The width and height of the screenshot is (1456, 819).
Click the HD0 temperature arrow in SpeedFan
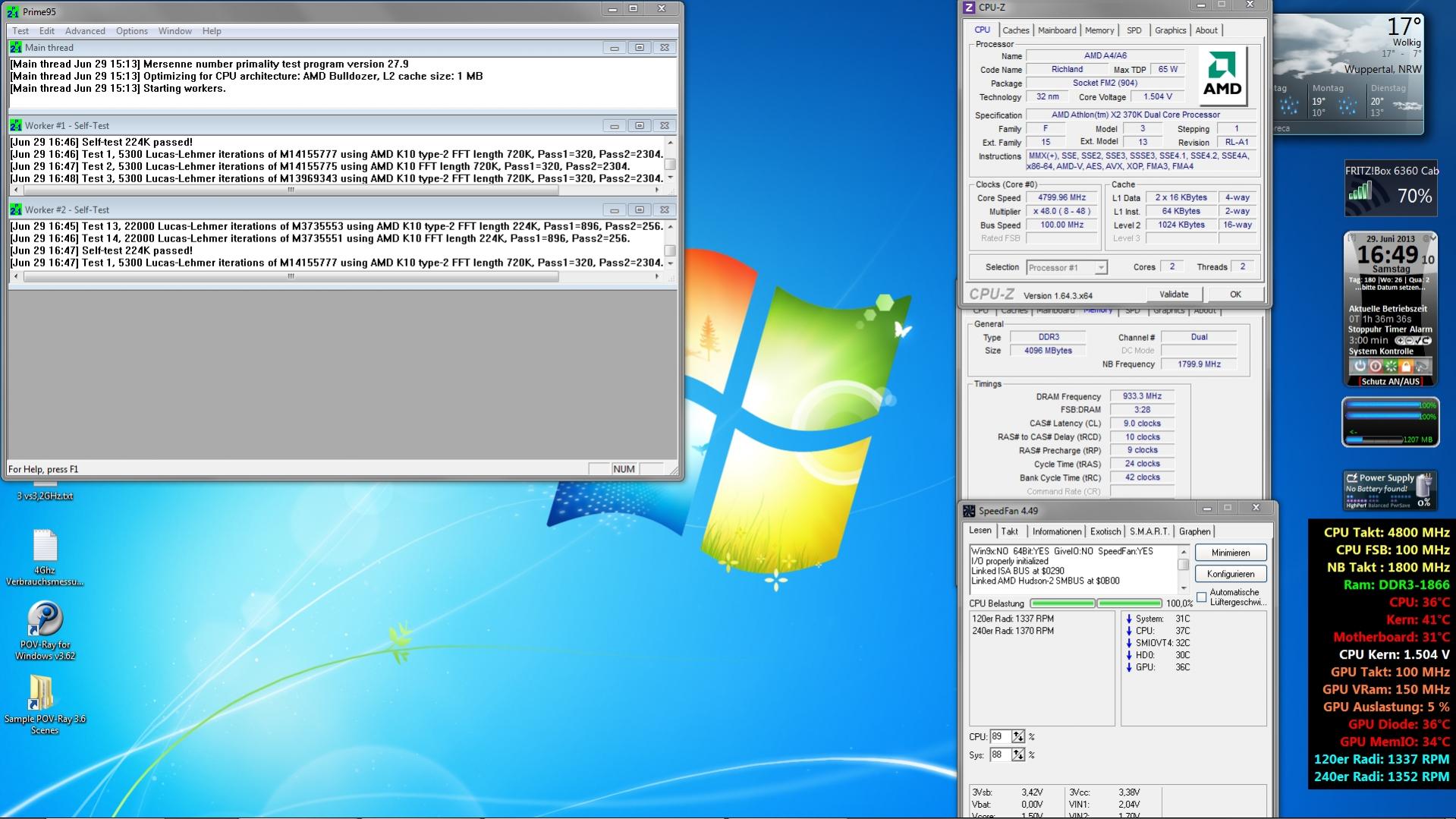click(1129, 655)
